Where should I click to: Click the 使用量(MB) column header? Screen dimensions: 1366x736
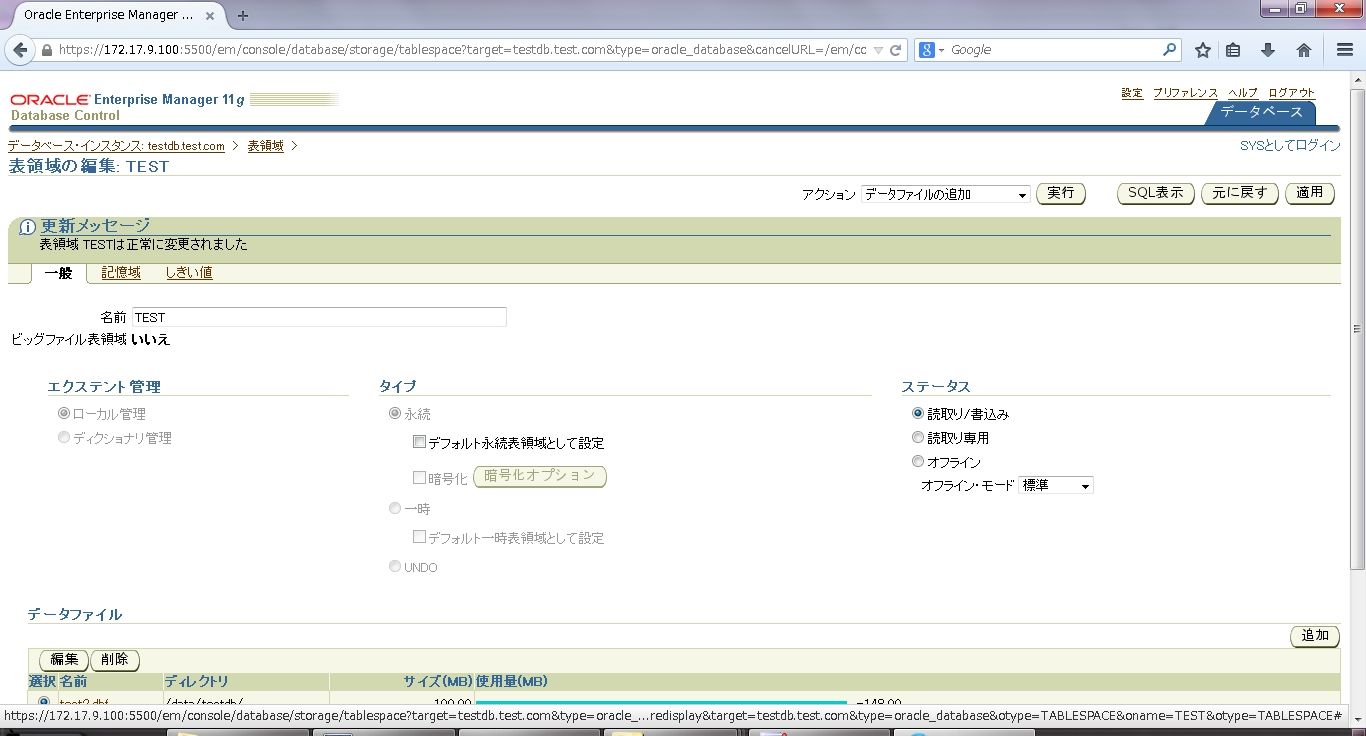pos(512,681)
